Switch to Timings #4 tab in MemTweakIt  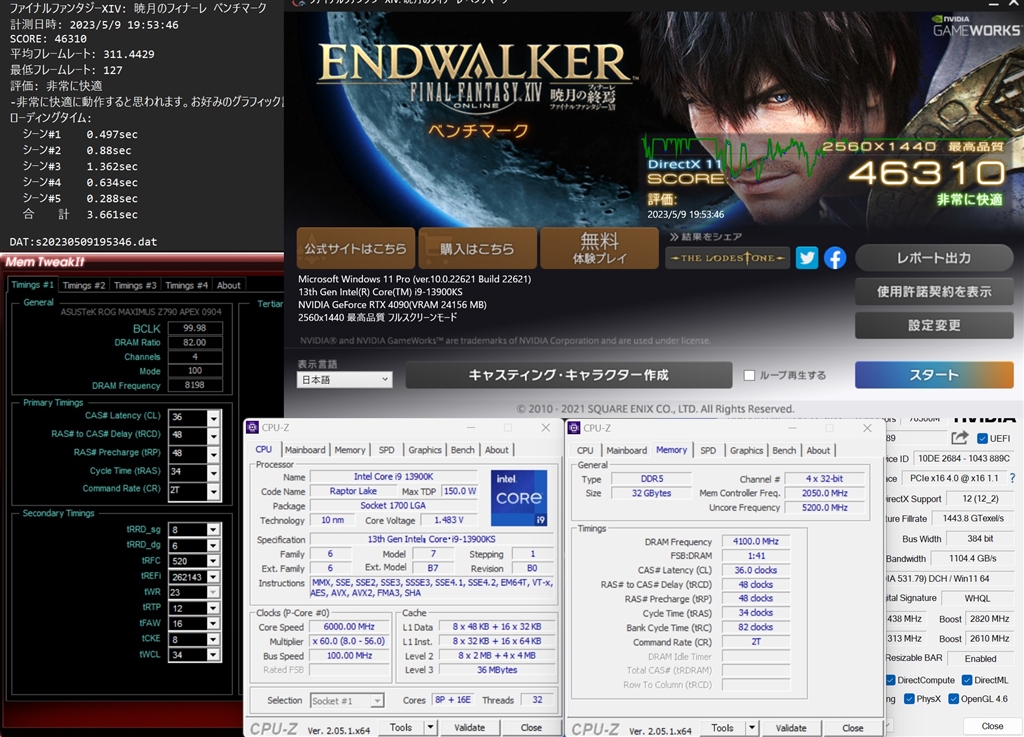(186, 285)
